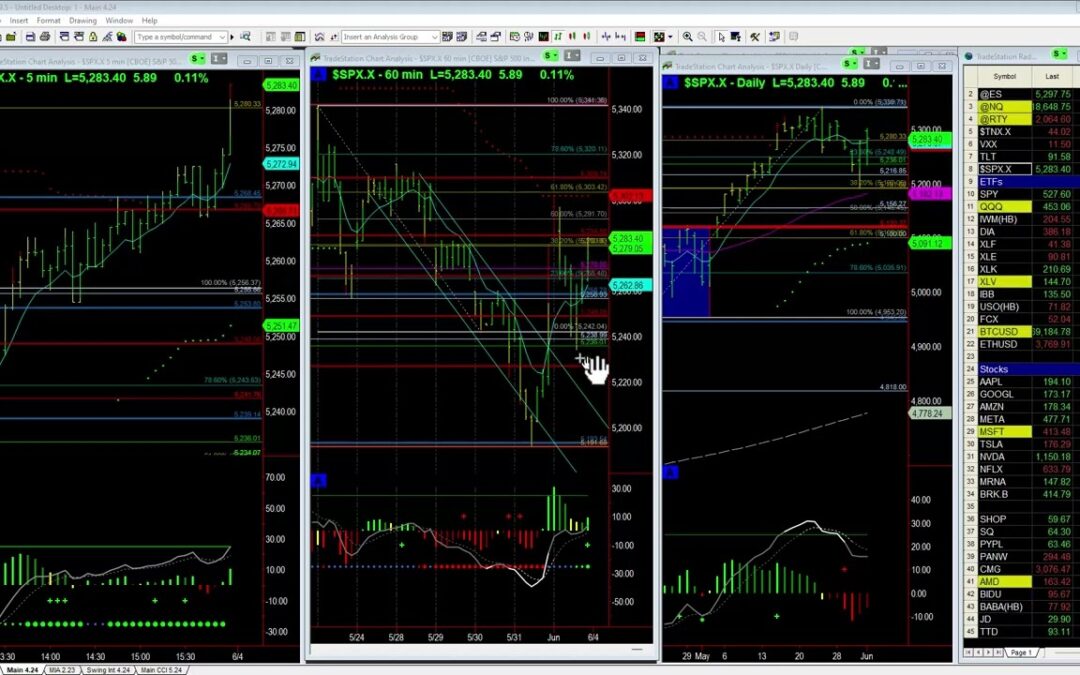Expand the symbol/command dropdown arrow
Image resolution: width=1080 pixels, height=675 pixels.
point(222,37)
